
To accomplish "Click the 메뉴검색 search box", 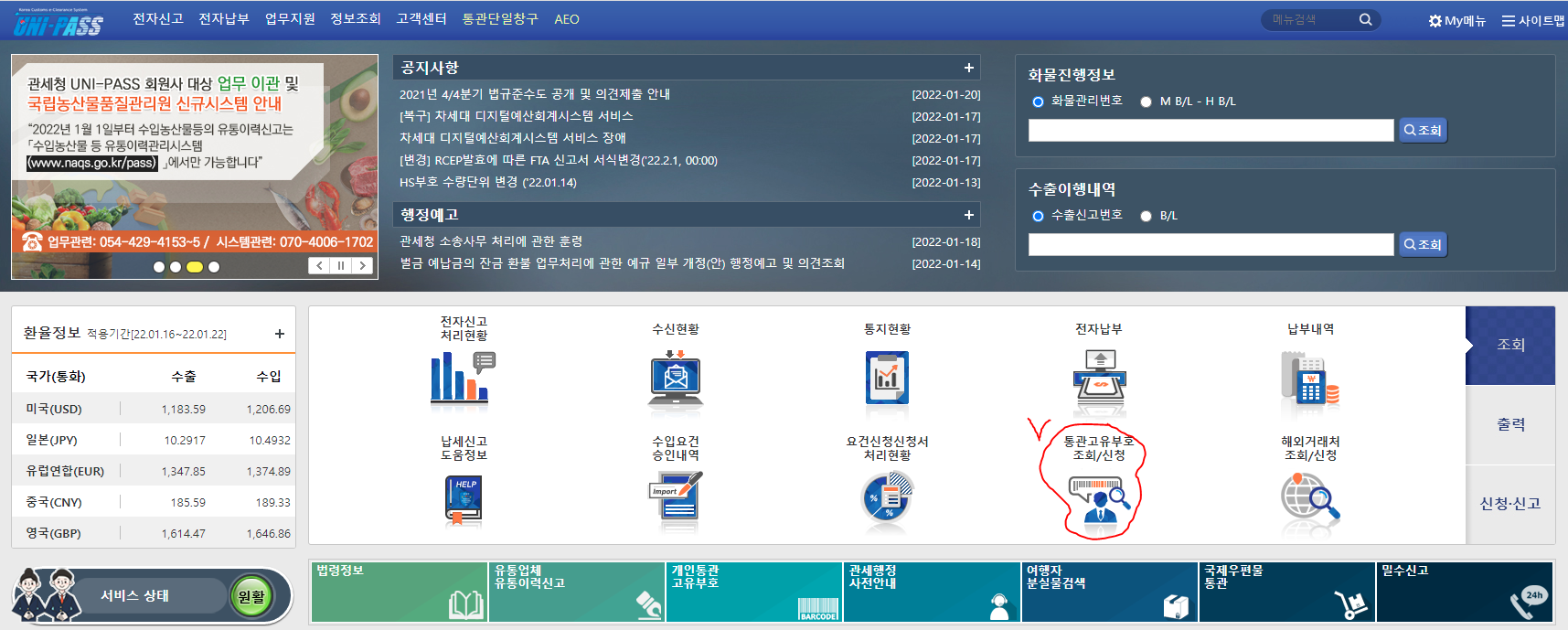I will click(x=1310, y=19).
